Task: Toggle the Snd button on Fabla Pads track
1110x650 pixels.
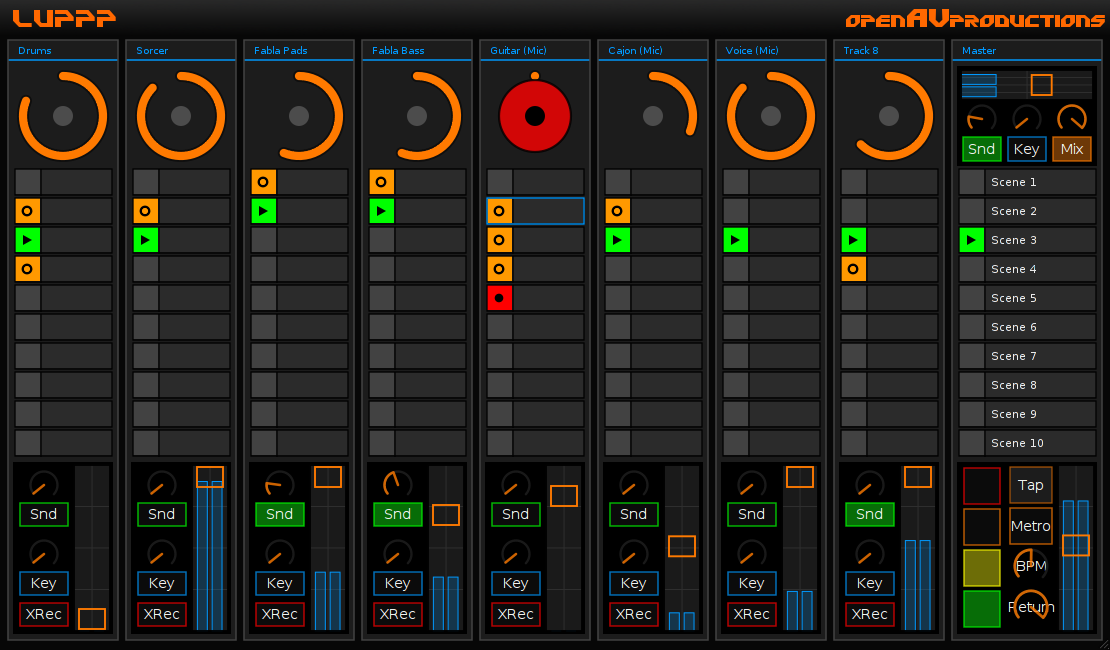Action: click(x=279, y=514)
